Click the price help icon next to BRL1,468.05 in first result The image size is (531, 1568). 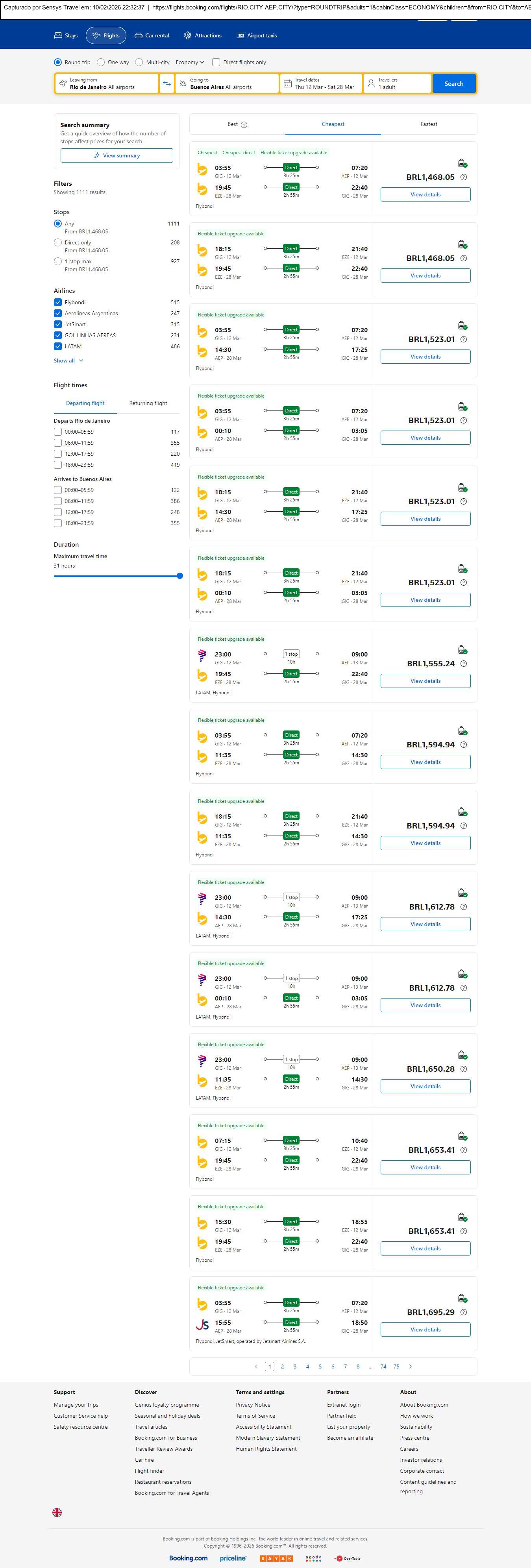(463, 177)
